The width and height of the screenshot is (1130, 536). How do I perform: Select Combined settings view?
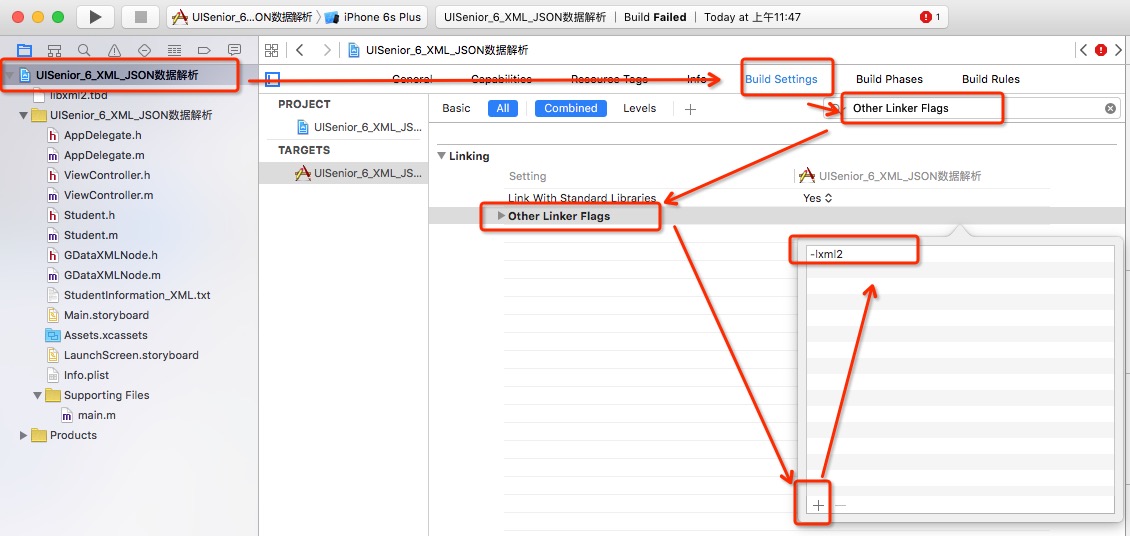coord(571,108)
